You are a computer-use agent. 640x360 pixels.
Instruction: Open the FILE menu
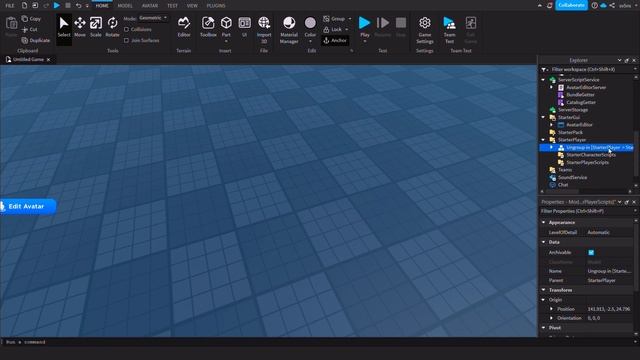click(x=10, y=5)
